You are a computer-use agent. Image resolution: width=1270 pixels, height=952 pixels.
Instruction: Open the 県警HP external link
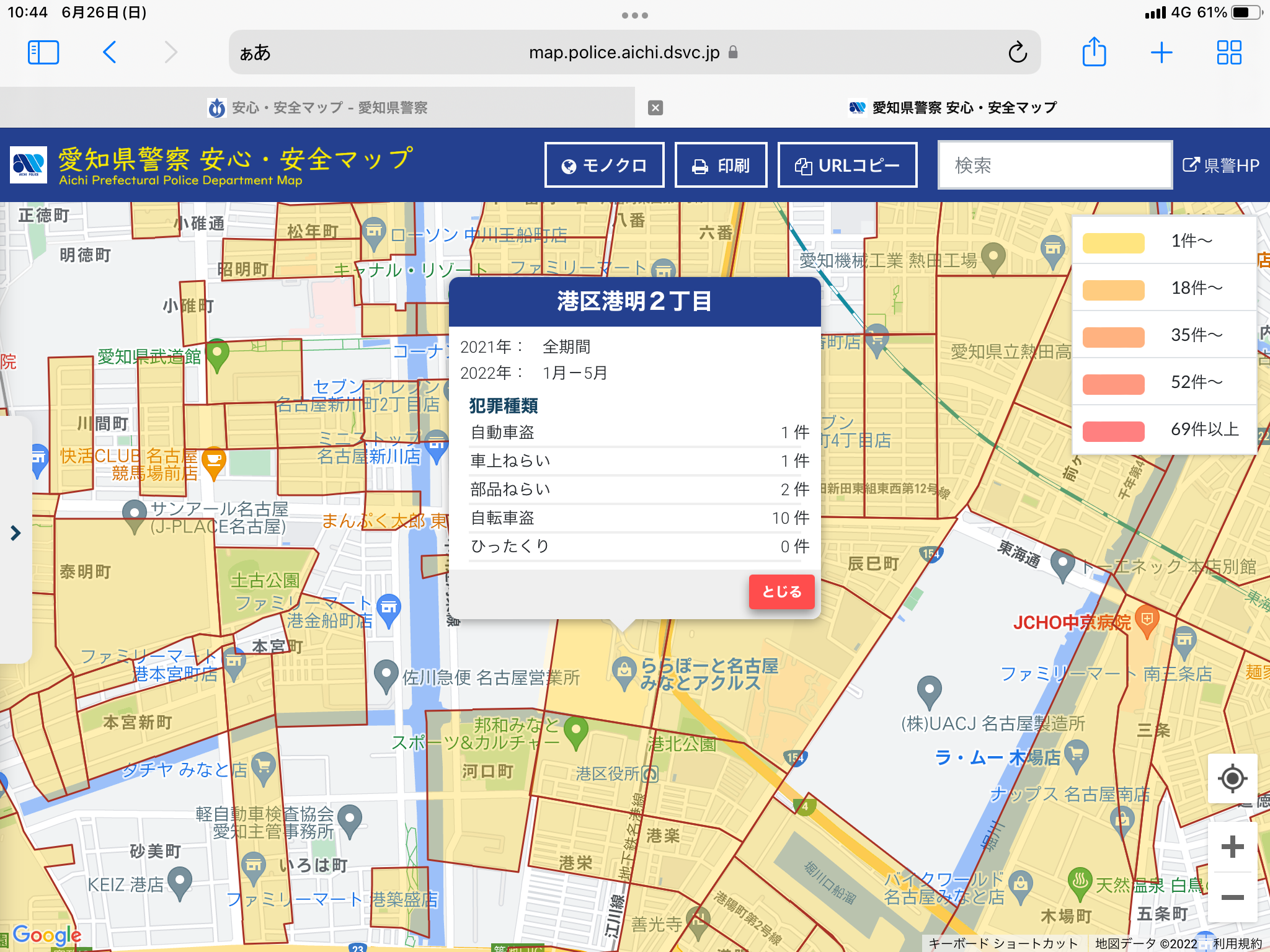(1221, 165)
